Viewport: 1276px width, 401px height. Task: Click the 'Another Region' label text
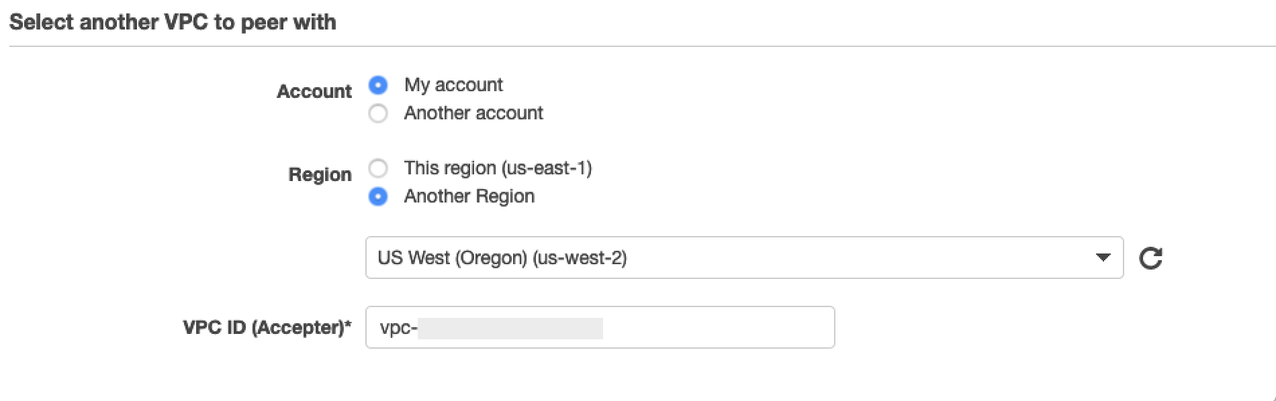(469, 196)
